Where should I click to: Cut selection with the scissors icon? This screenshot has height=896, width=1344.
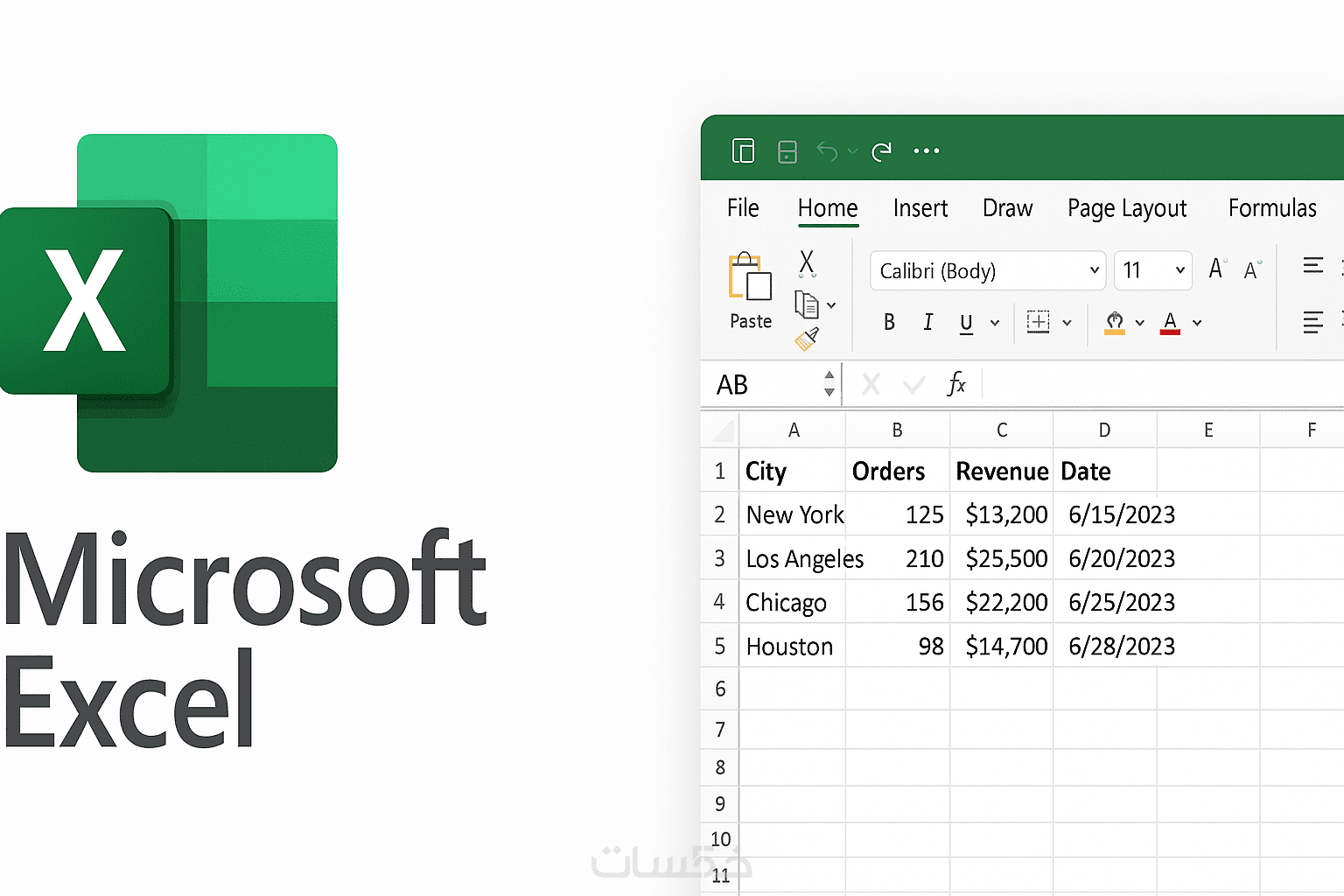coord(807,262)
